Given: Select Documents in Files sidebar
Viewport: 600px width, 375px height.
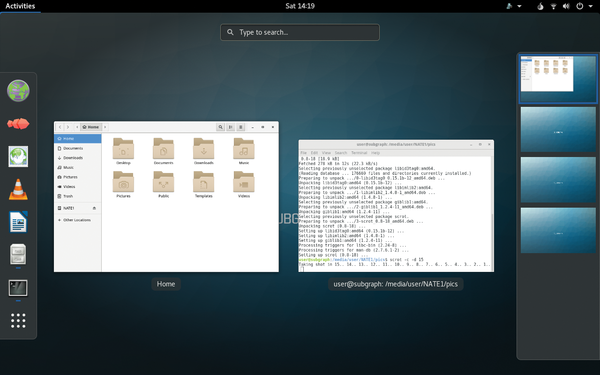Looking at the screenshot, I should click(78, 148).
